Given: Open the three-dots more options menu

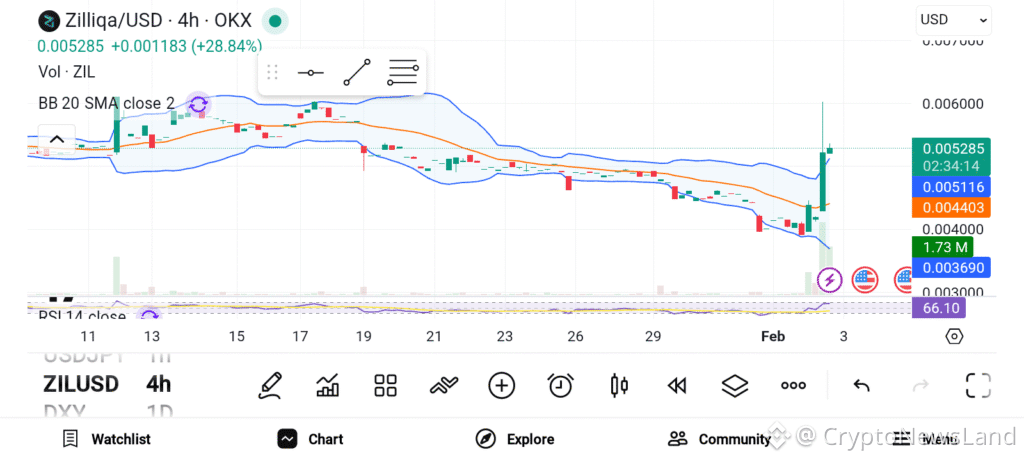Looking at the screenshot, I should [x=793, y=385].
